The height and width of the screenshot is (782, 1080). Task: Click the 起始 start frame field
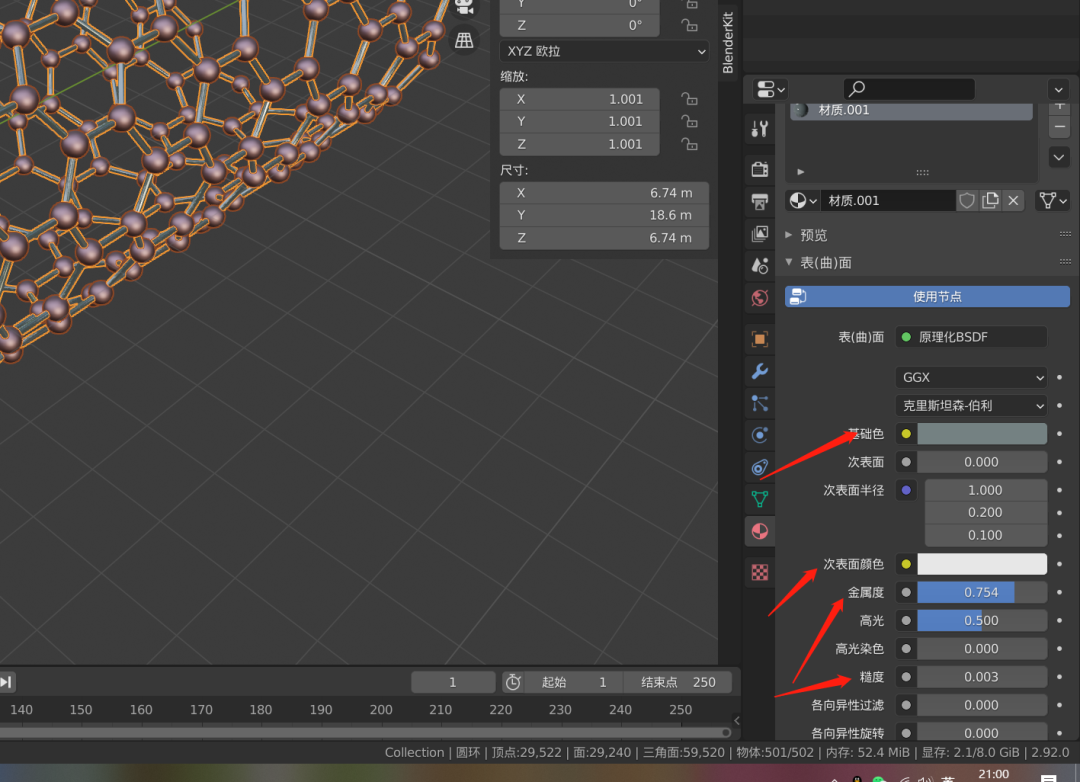pyautogui.click(x=574, y=682)
